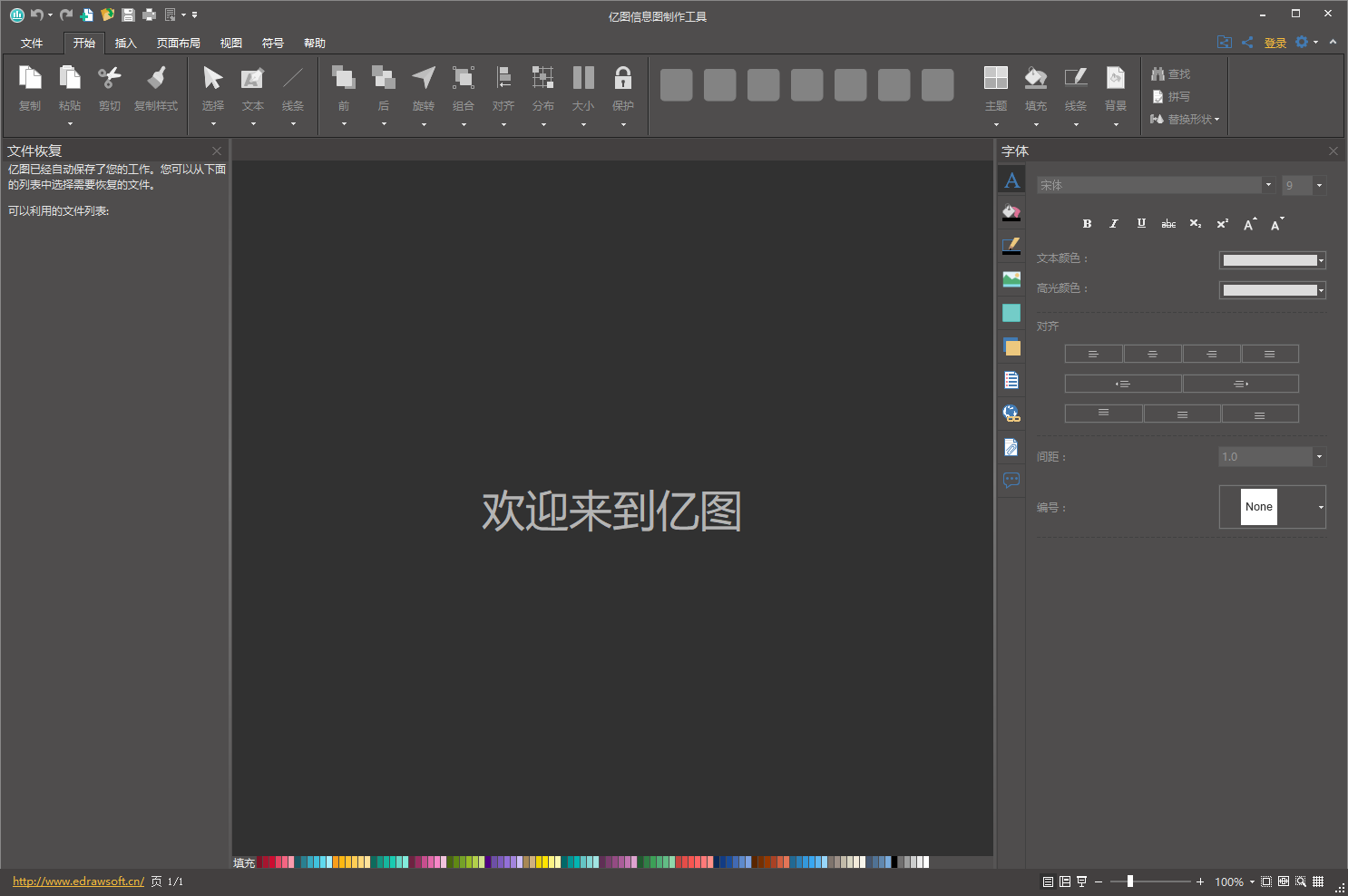Open the comment bubble side panel tab
Viewport: 1348px width, 896px height.
click(1011, 480)
